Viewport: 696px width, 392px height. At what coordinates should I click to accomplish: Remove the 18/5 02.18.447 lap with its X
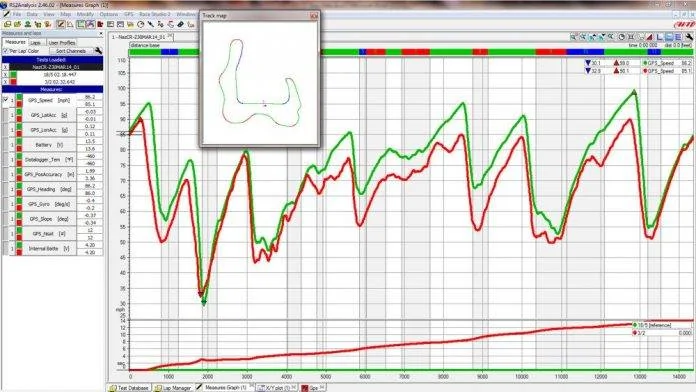coord(5,75)
